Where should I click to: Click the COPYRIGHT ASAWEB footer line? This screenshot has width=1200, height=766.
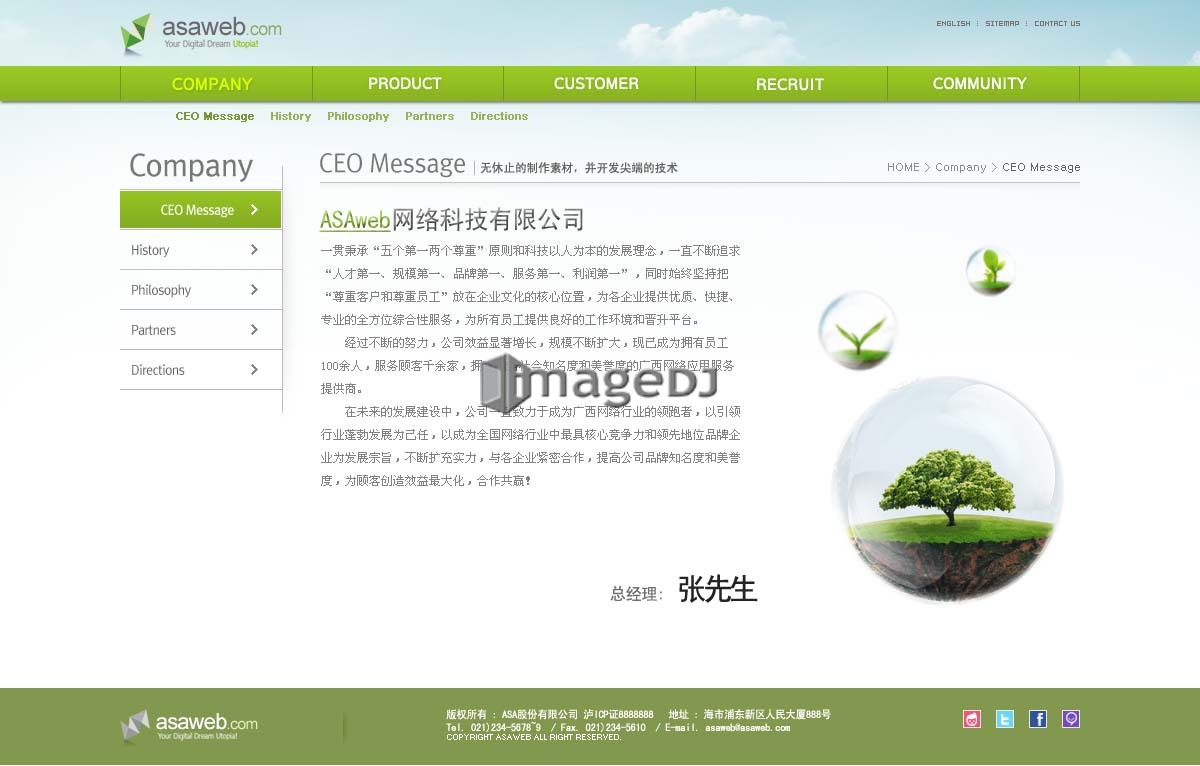click(534, 737)
